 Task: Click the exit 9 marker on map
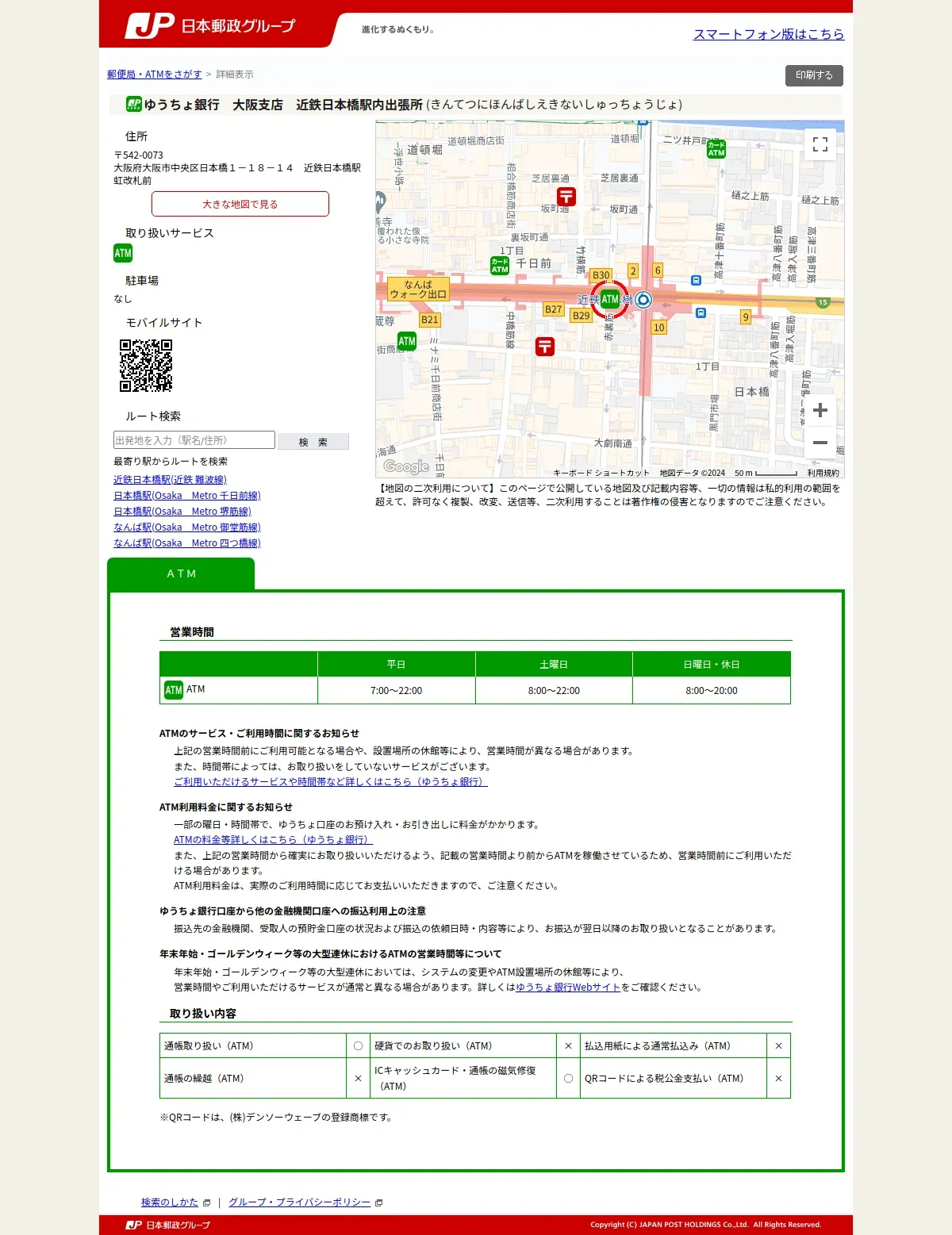point(746,317)
